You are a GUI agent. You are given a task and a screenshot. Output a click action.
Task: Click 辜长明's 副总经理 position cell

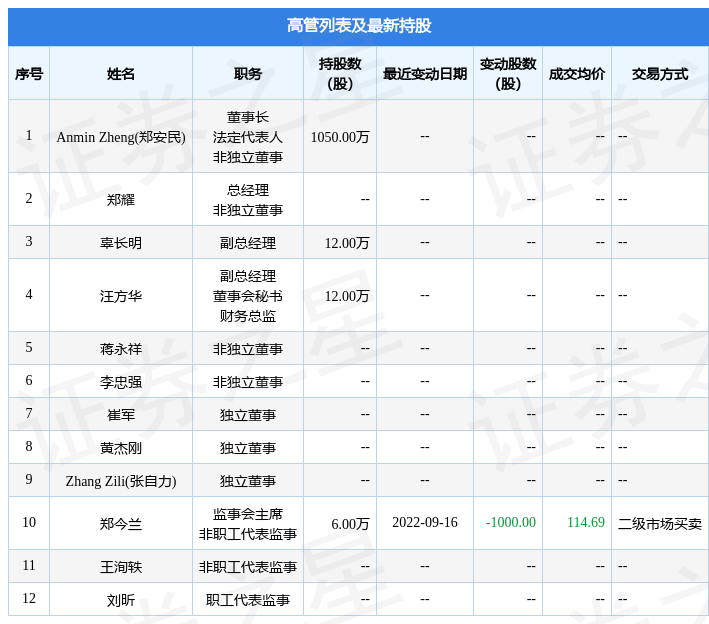(x=248, y=243)
